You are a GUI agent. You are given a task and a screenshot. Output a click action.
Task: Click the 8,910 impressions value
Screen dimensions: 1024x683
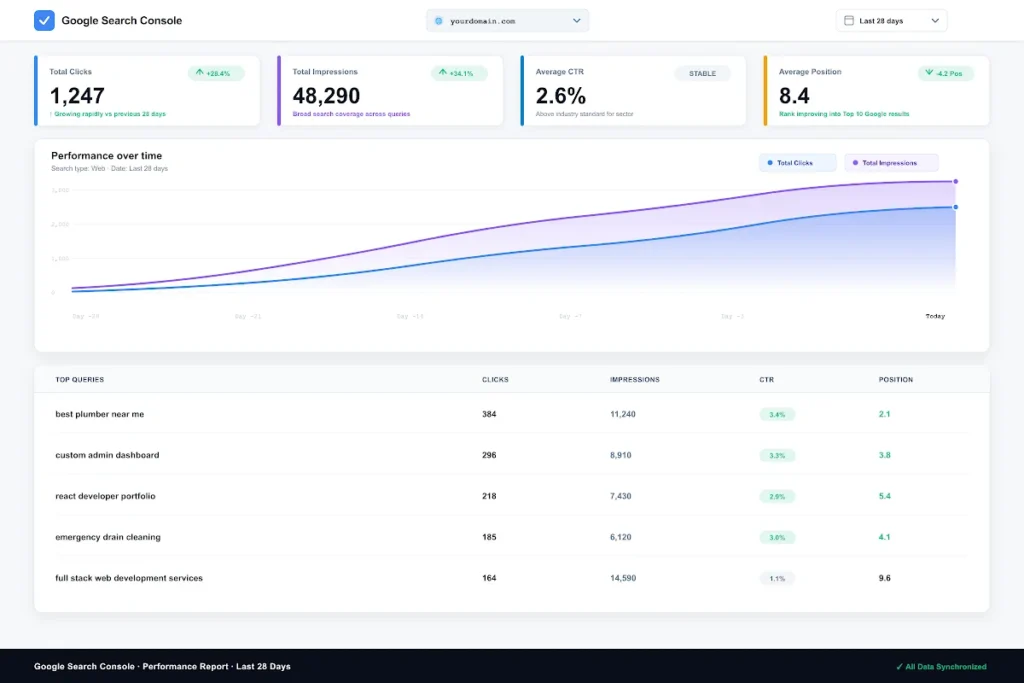pos(620,455)
